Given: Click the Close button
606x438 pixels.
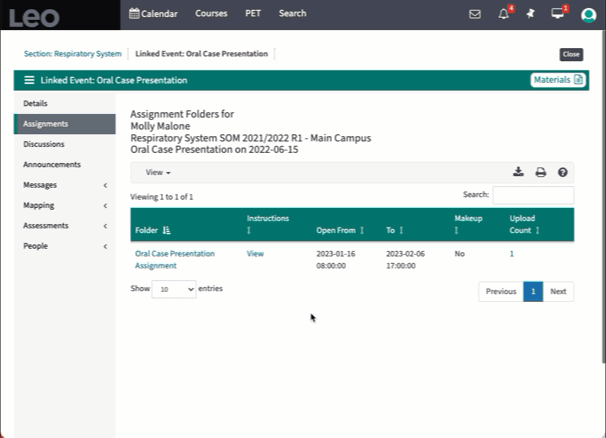Looking at the screenshot, I should click(x=571, y=54).
